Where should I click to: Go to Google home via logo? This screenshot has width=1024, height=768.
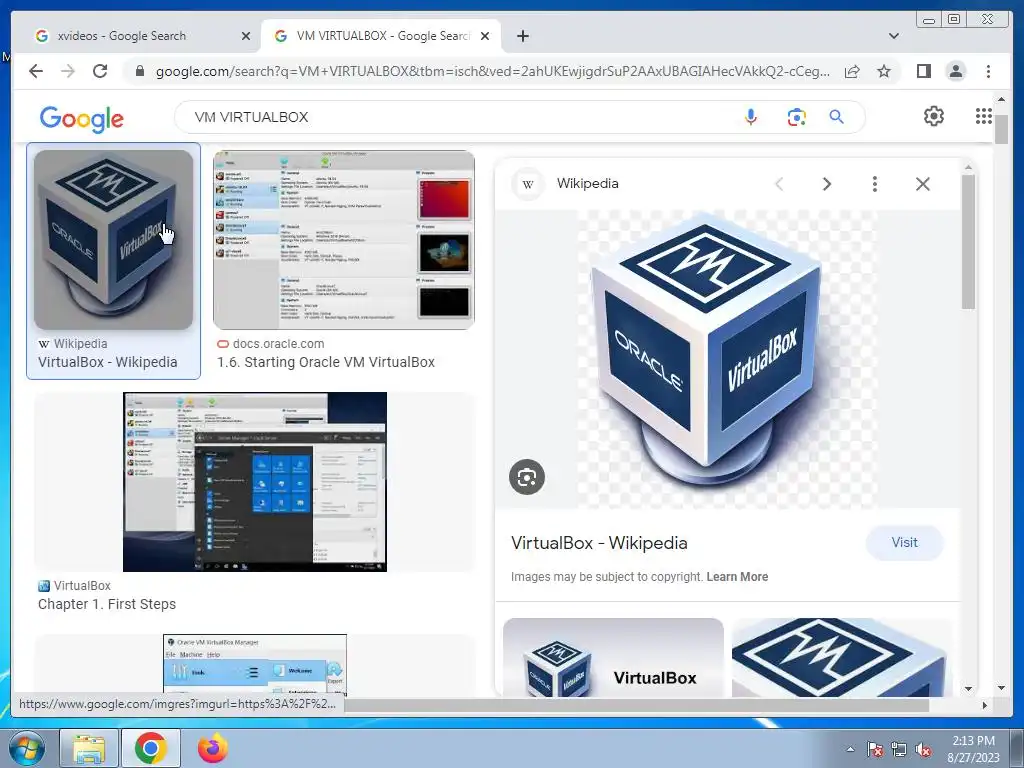[82, 118]
